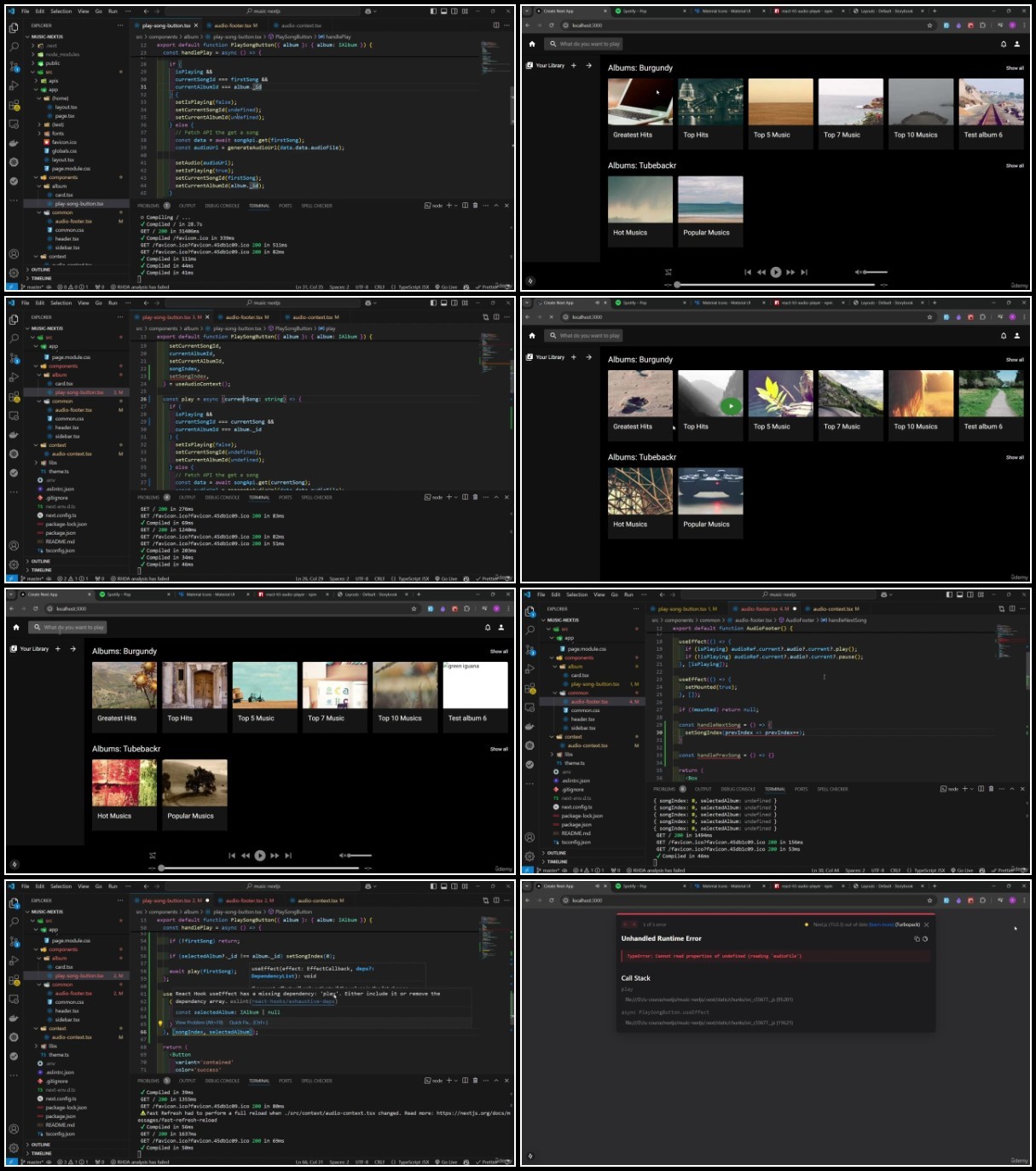Click volume slider in green-iguana browser player
This screenshot has width=1036, height=1171.
pyautogui.click(x=359, y=855)
